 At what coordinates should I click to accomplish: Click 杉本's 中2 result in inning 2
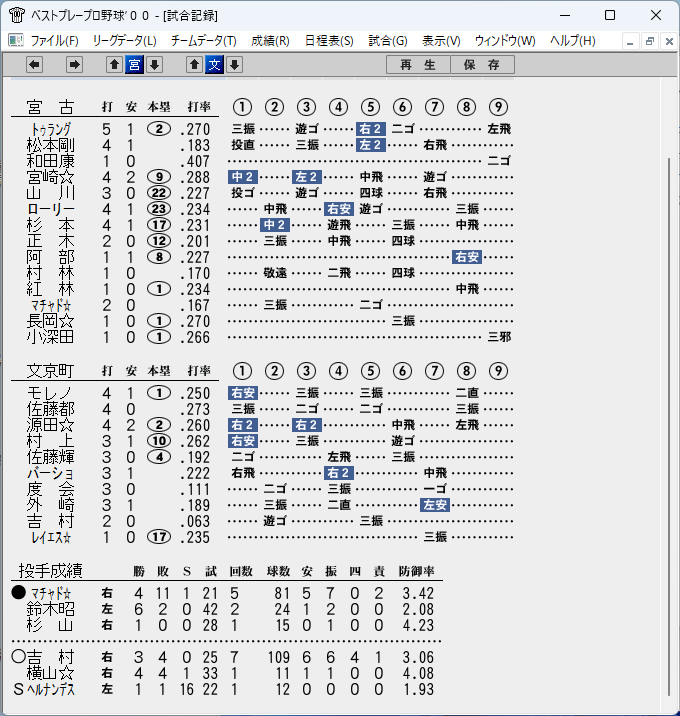click(x=274, y=225)
